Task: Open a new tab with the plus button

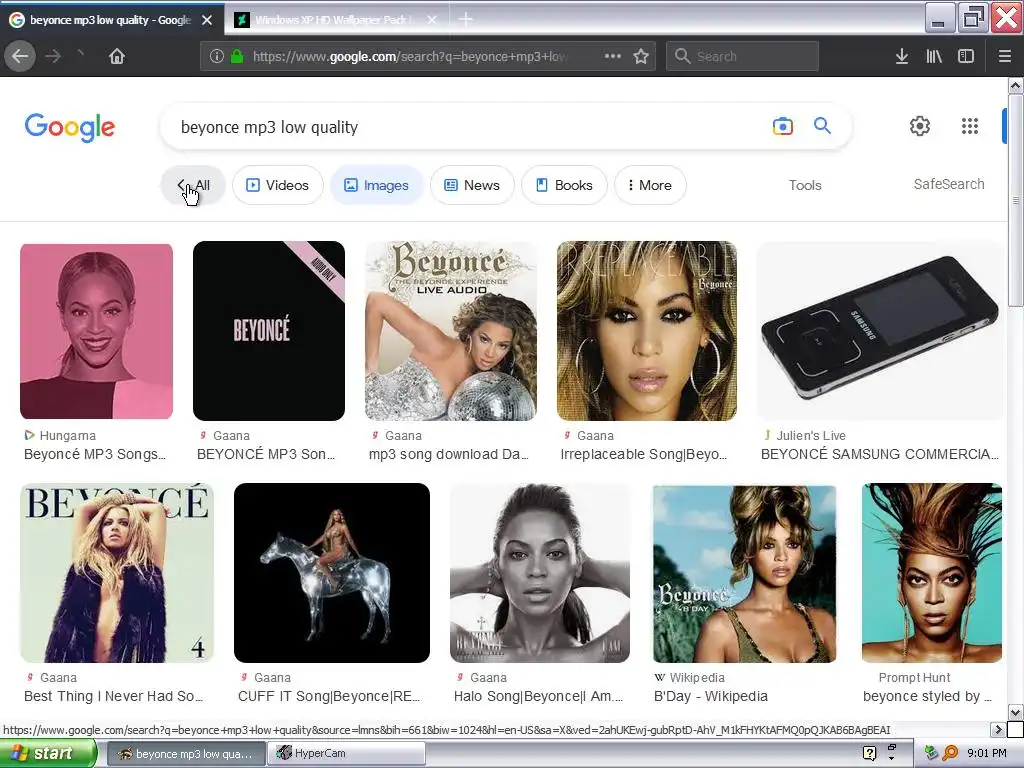Action: [466, 20]
